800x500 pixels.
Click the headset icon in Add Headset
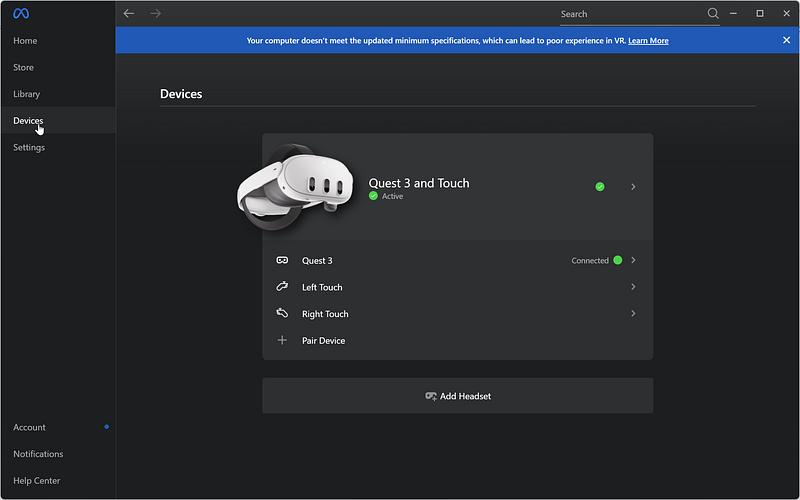431,396
